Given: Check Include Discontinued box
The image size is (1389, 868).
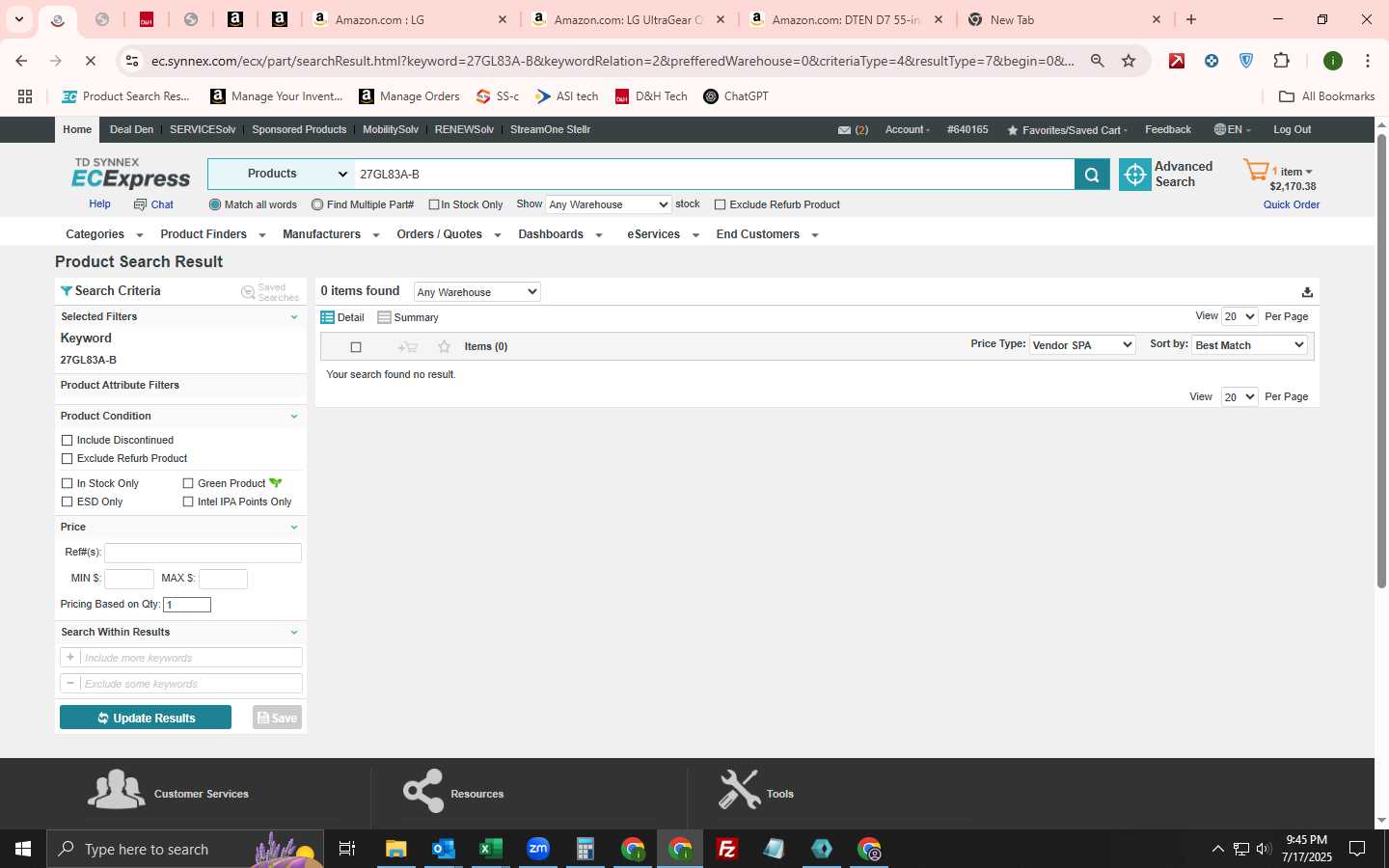Looking at the screenshot, I should [67, 440].
